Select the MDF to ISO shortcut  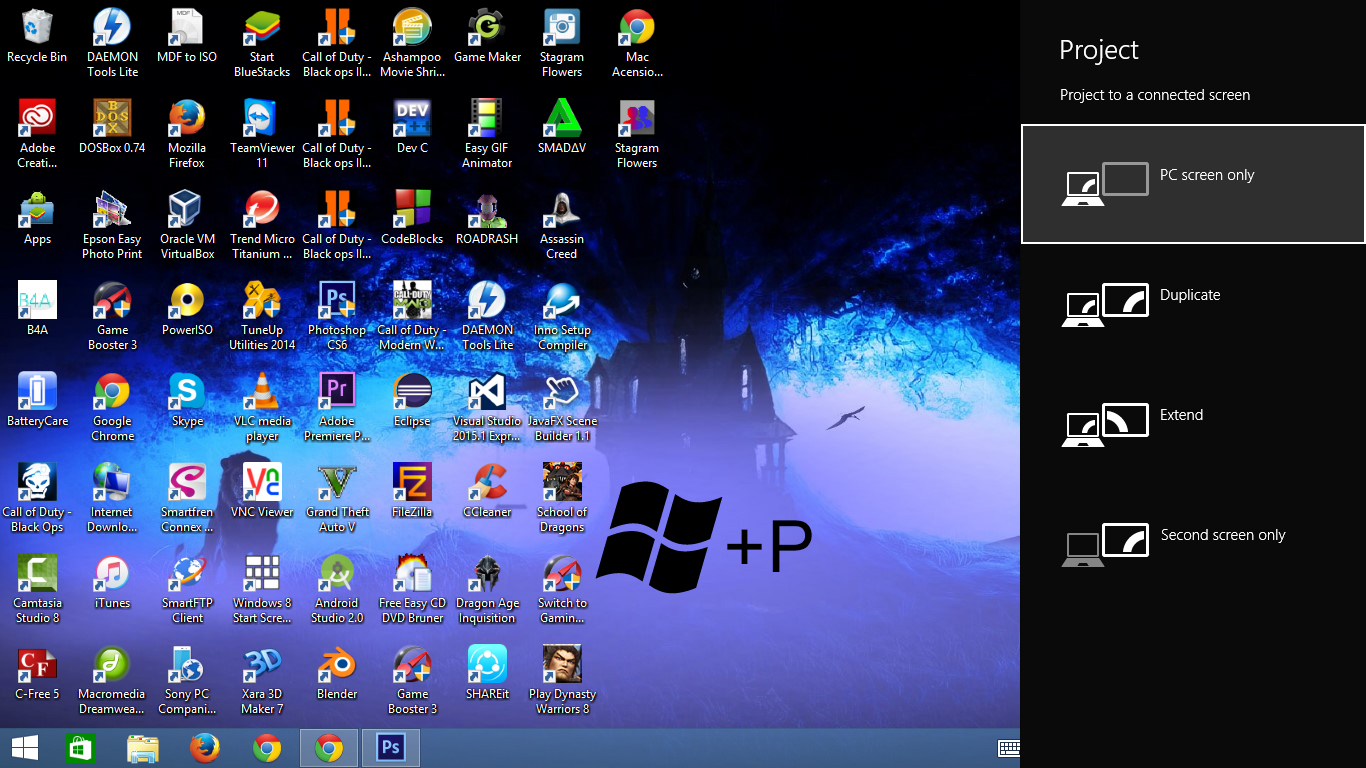187,37
